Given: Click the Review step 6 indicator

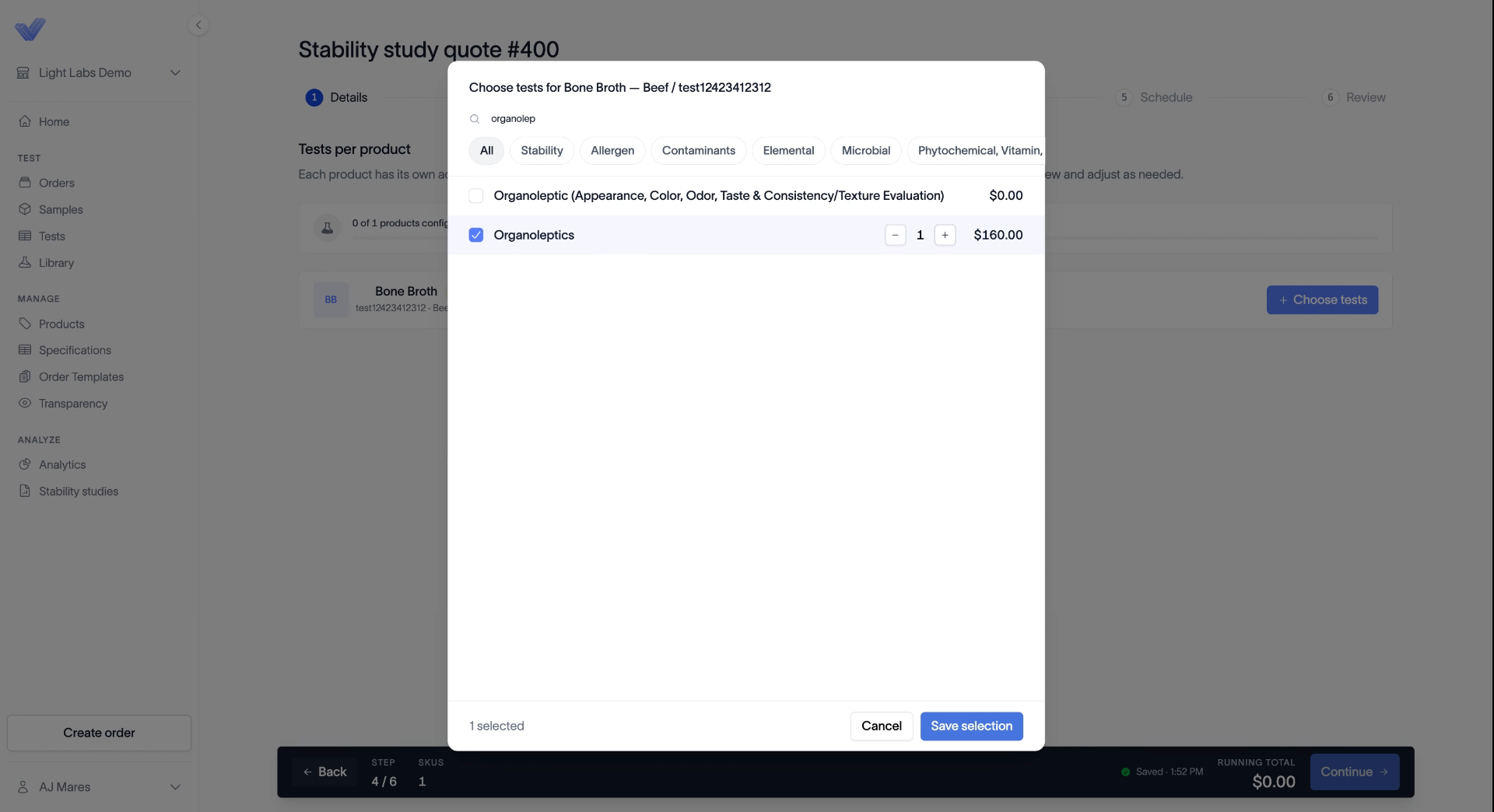Looking at the screenshot, I should [x=1354, y=97].
